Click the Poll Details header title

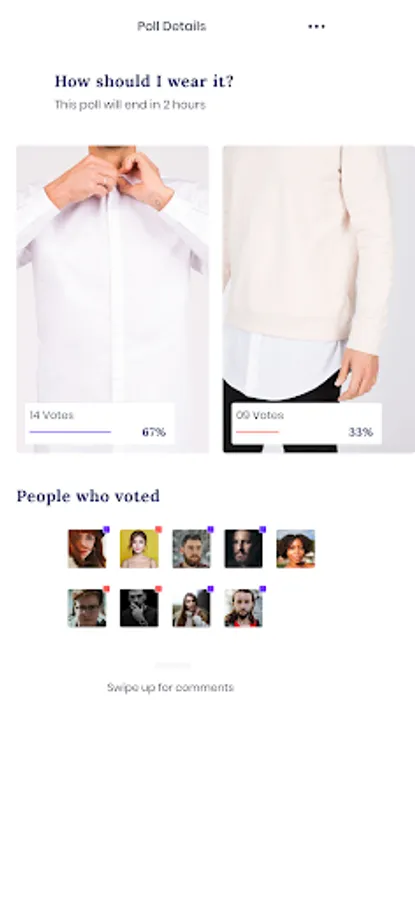click(x=172, y=26)
